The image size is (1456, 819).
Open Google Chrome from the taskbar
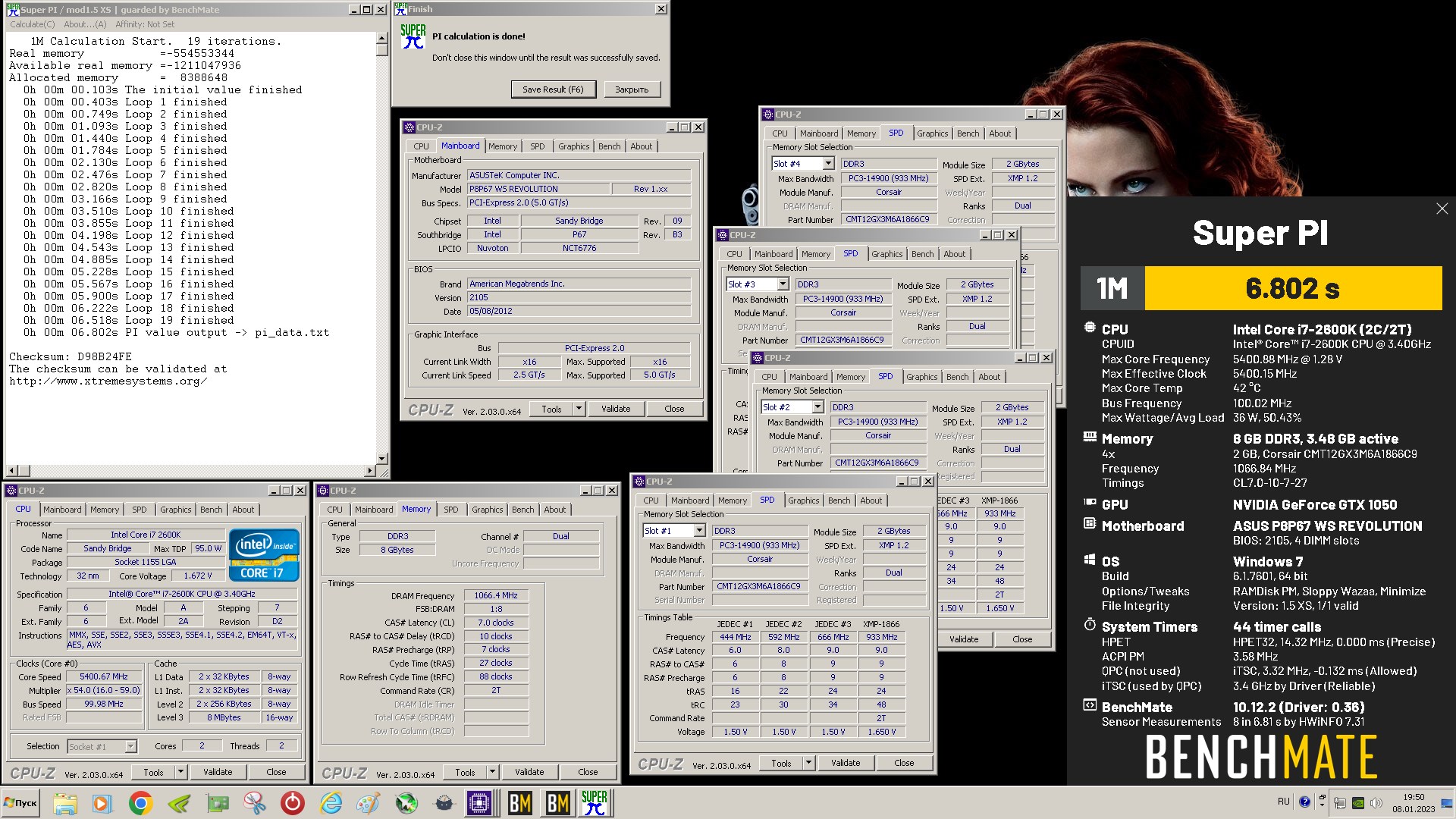click(x=140, y=803)
